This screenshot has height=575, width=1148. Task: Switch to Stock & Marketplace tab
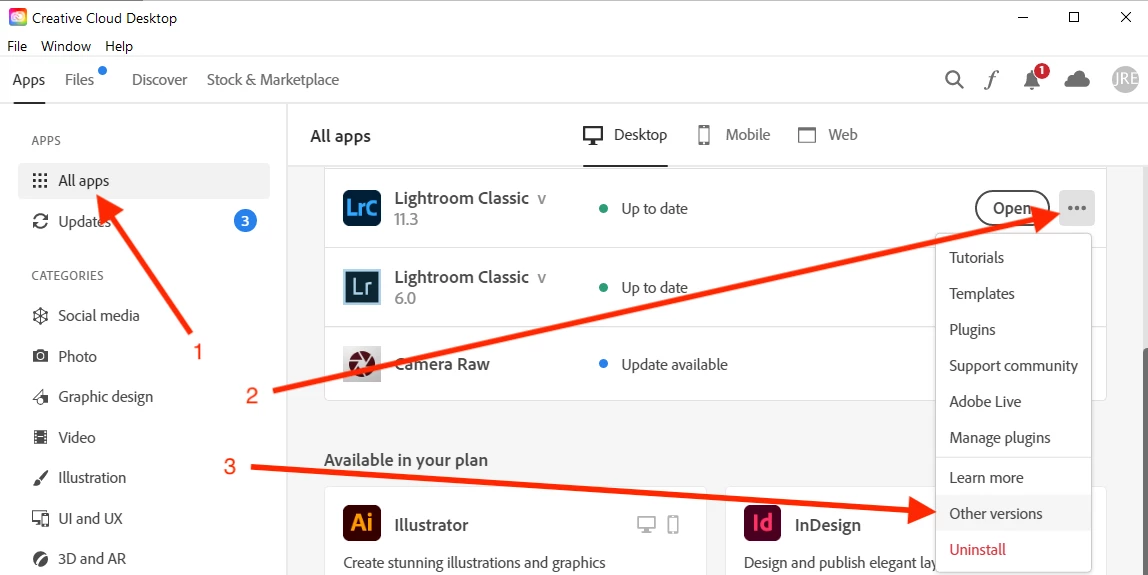click(x=272, y=80)
